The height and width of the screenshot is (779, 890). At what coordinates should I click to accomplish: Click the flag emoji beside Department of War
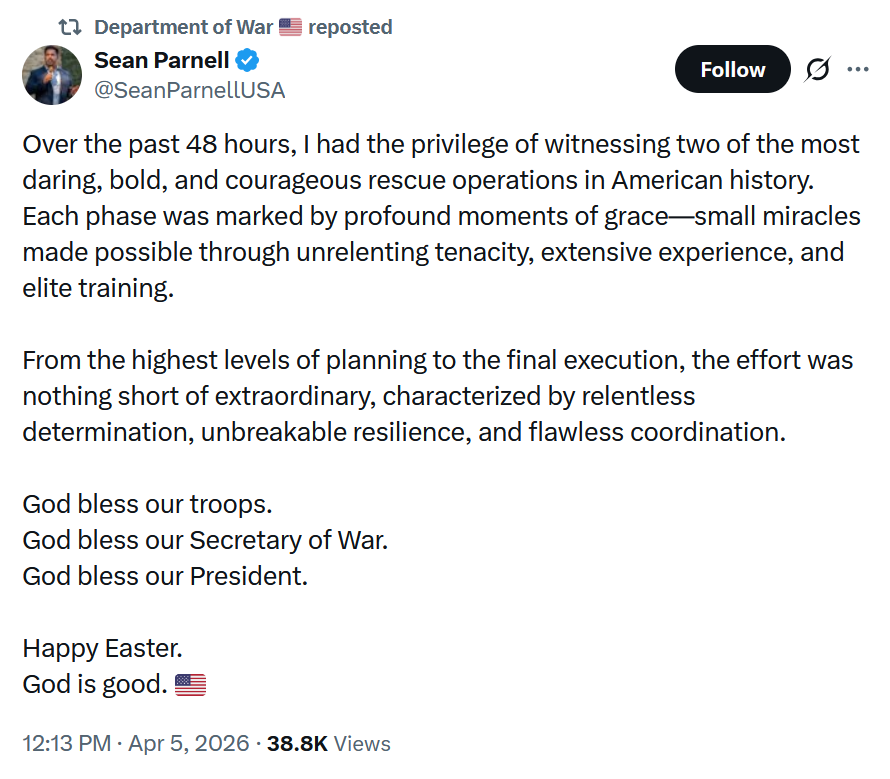pyautogui.click(x=290, y=27)
